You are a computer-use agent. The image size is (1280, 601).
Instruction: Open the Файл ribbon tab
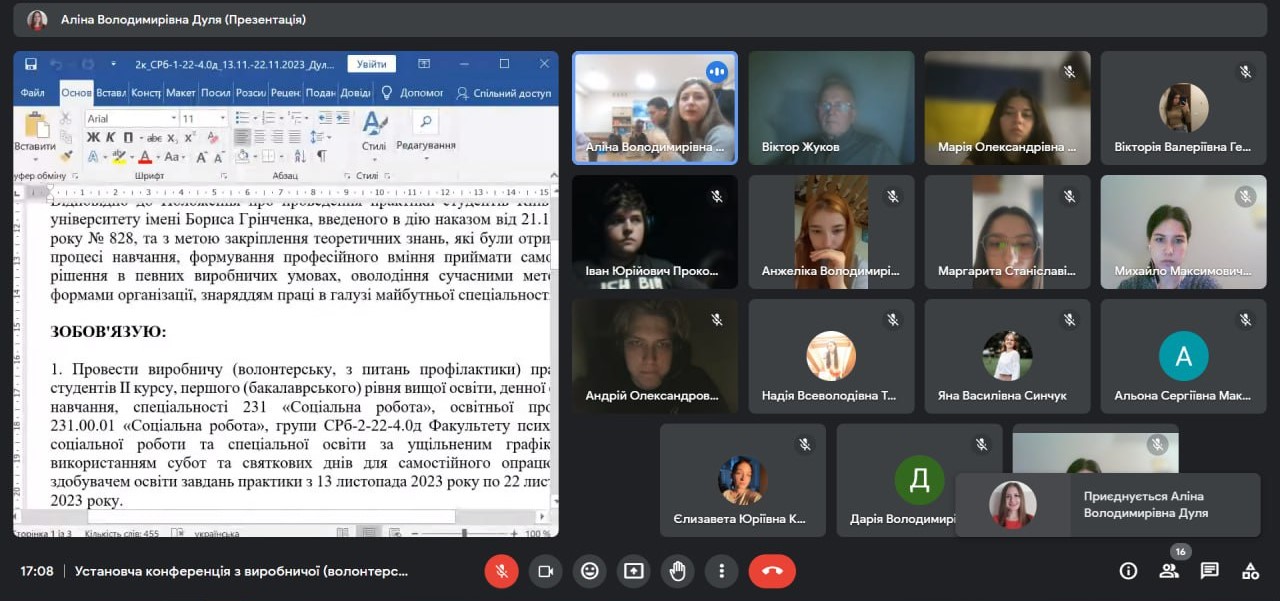[33, 93]
